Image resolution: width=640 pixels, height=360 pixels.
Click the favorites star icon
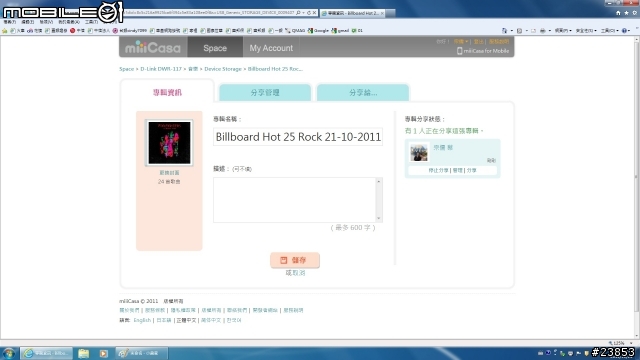[626, 13]
